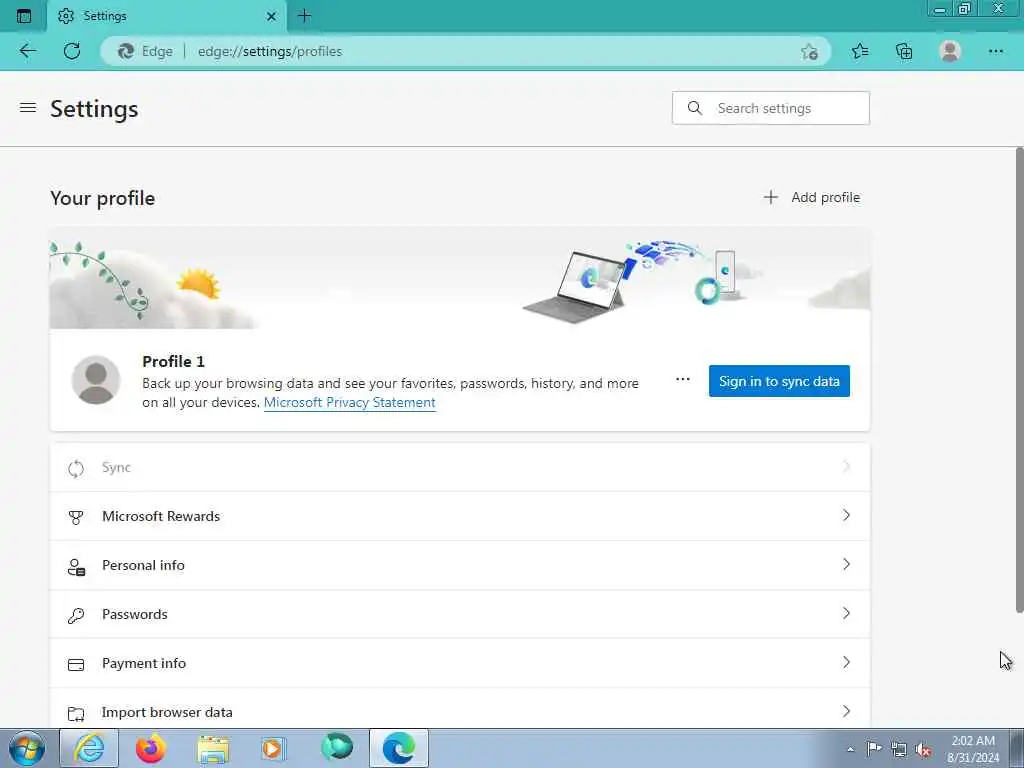Click Sign in to sync data
Image resolution: width=1024 pixels, height=768 pixels.
pyautogui.click(x=779, y=381)
